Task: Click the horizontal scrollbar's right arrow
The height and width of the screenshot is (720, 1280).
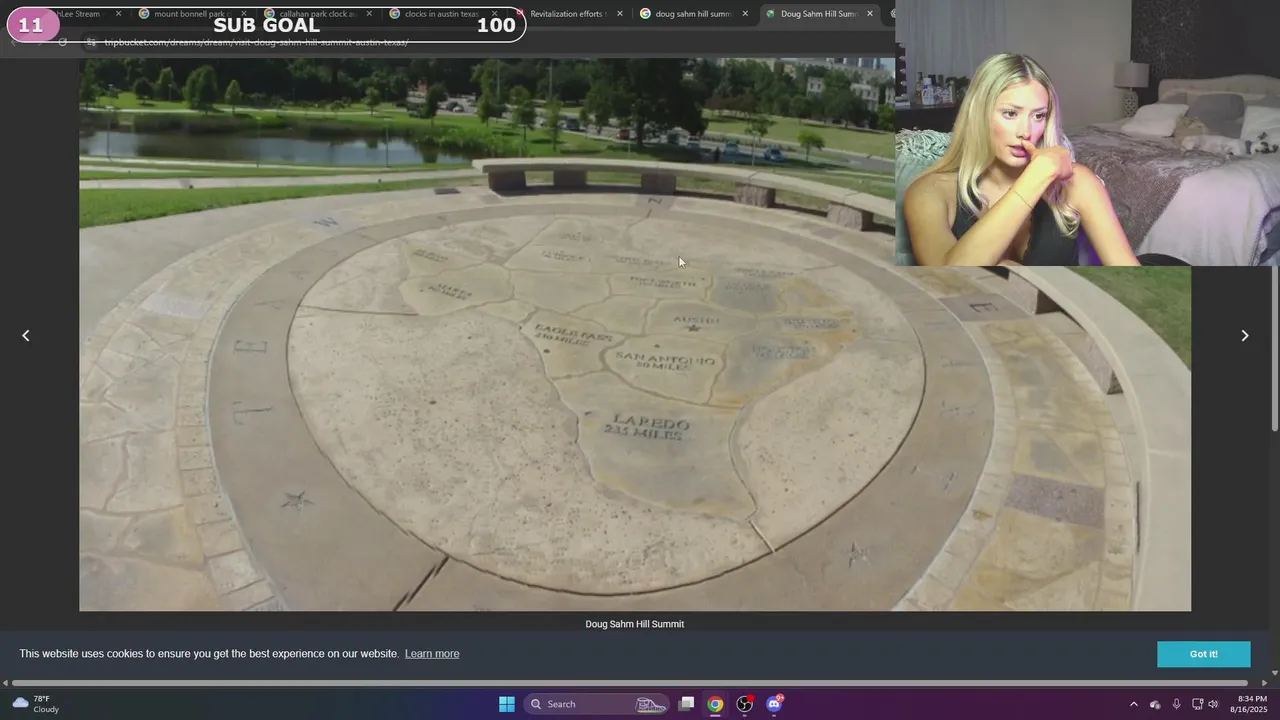Action: [1263, 683]
